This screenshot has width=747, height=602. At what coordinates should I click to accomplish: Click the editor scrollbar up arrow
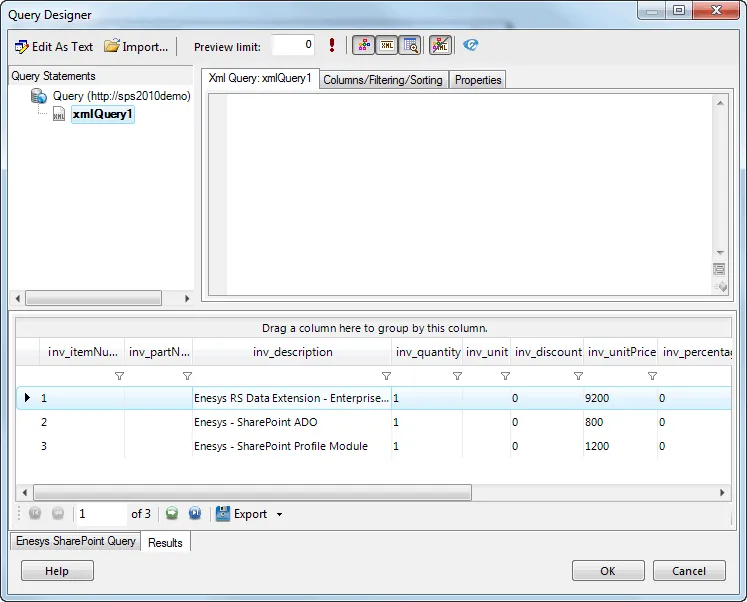click(720, 103)
